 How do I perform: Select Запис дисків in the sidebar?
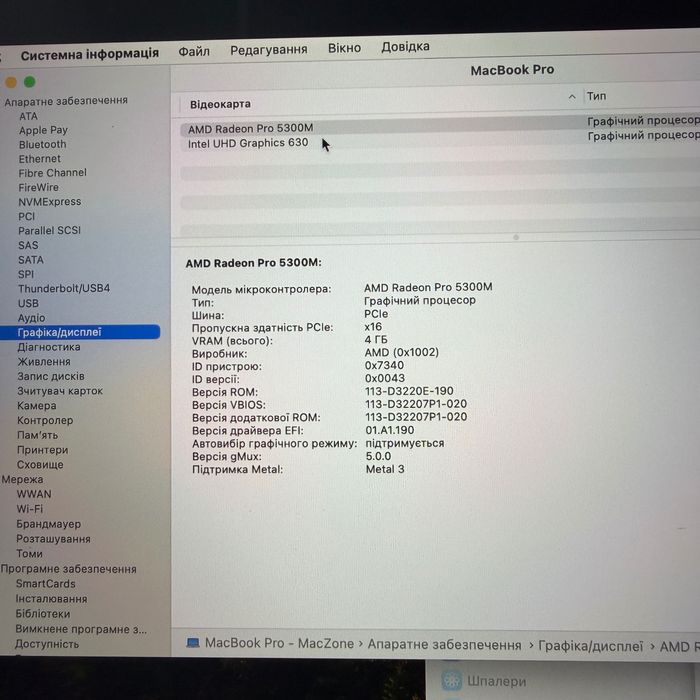50,376
